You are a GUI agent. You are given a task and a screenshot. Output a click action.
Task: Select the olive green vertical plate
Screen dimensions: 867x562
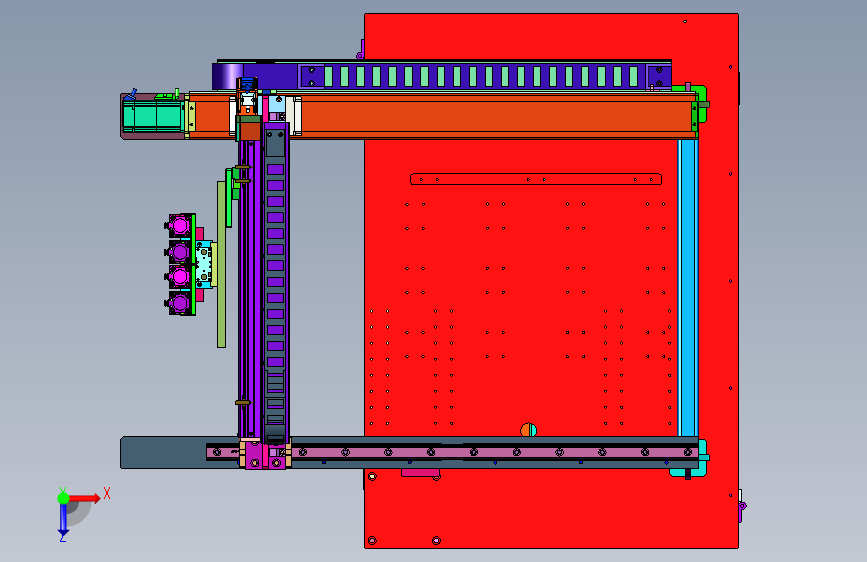pos(221,264)
